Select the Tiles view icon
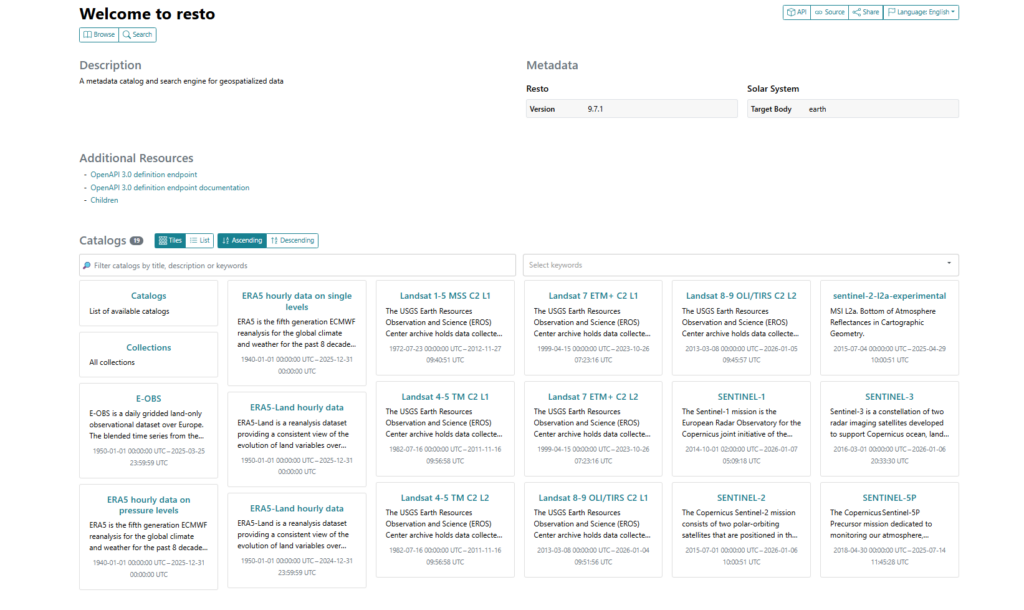This screenshot has height=610, width=1024. coord(165,240)
